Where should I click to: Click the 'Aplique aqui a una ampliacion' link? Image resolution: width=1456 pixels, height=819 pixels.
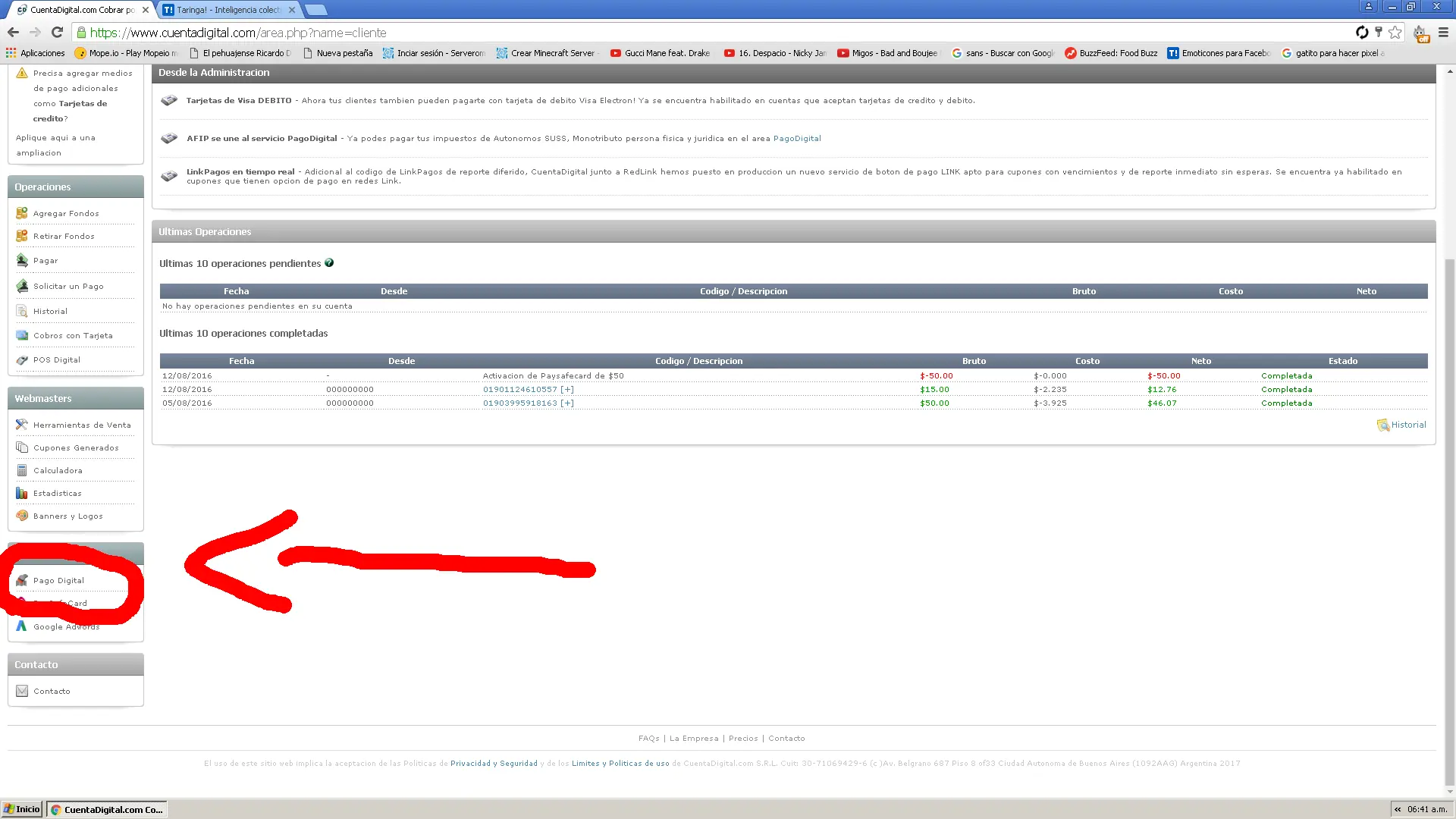click(55, 146)
